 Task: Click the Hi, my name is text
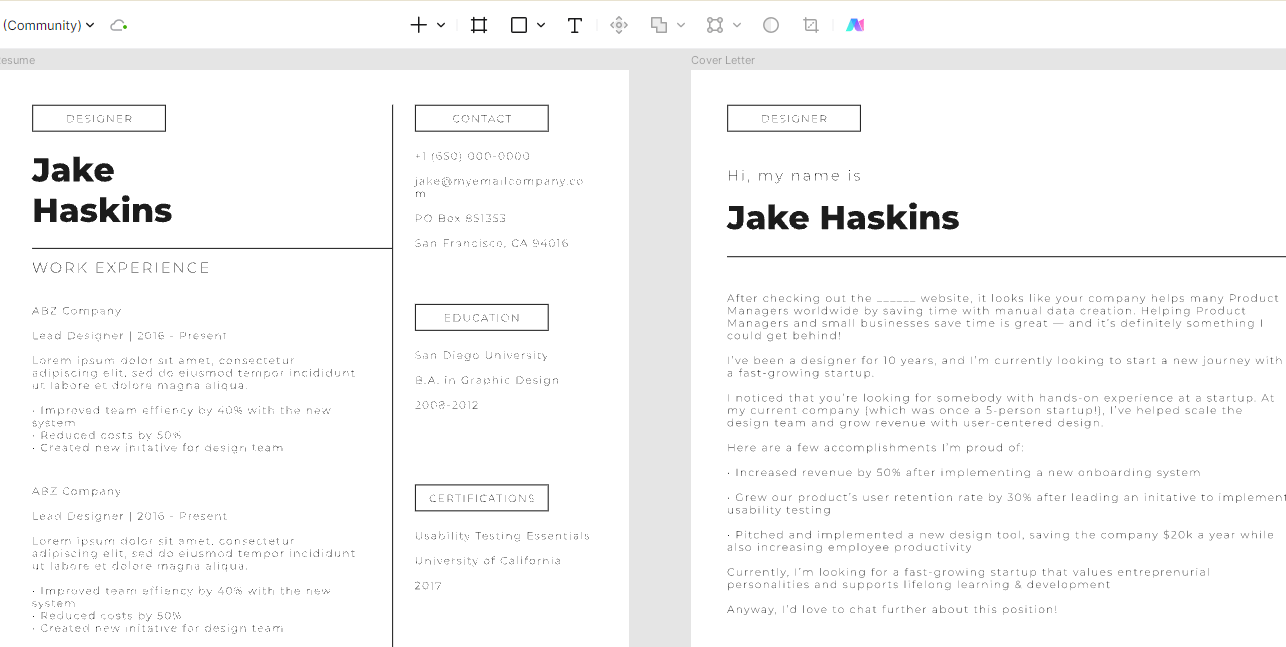(x=794, y=176)
